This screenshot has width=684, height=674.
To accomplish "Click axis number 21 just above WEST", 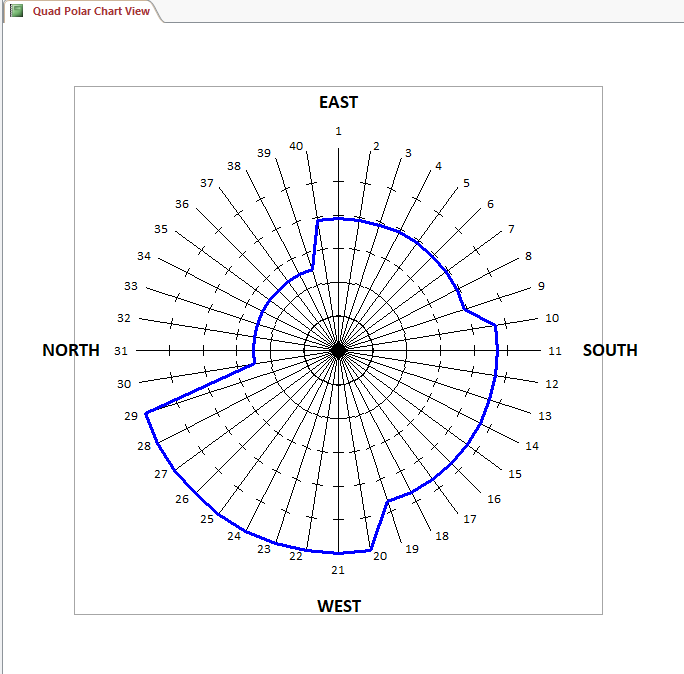I will click(338, 570).
